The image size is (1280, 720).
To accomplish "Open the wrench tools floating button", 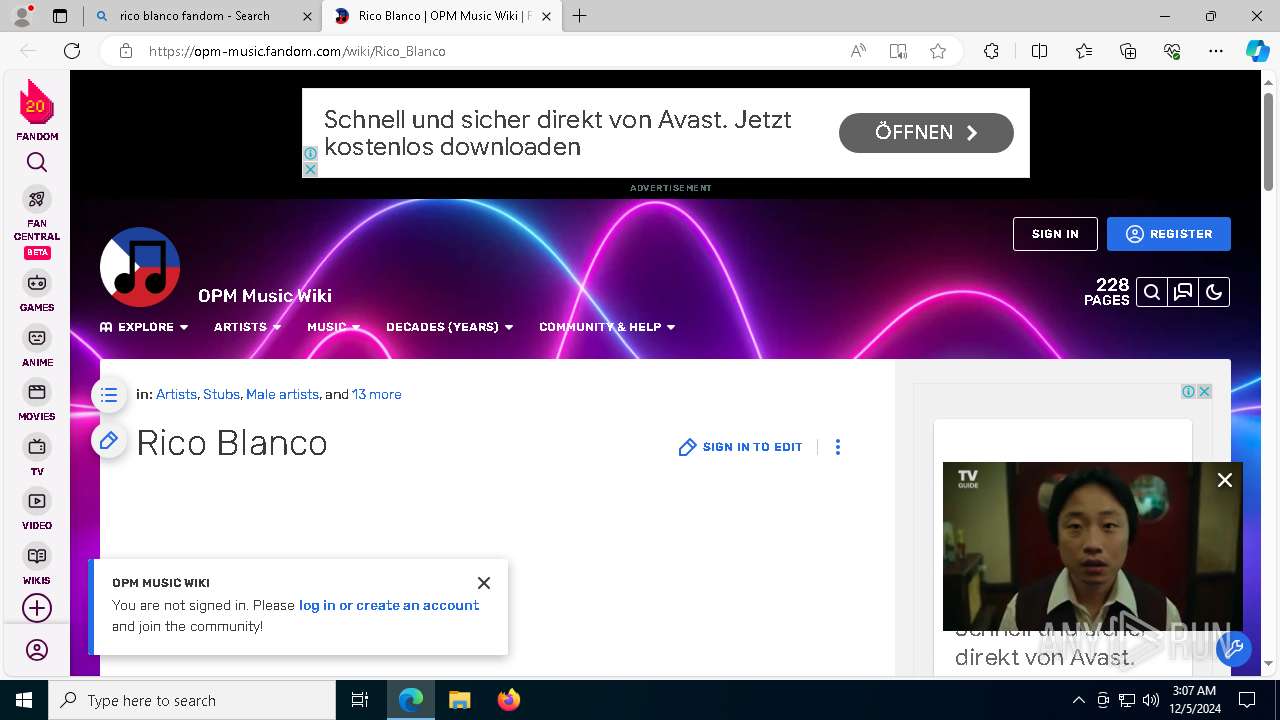I will 1234,648.
